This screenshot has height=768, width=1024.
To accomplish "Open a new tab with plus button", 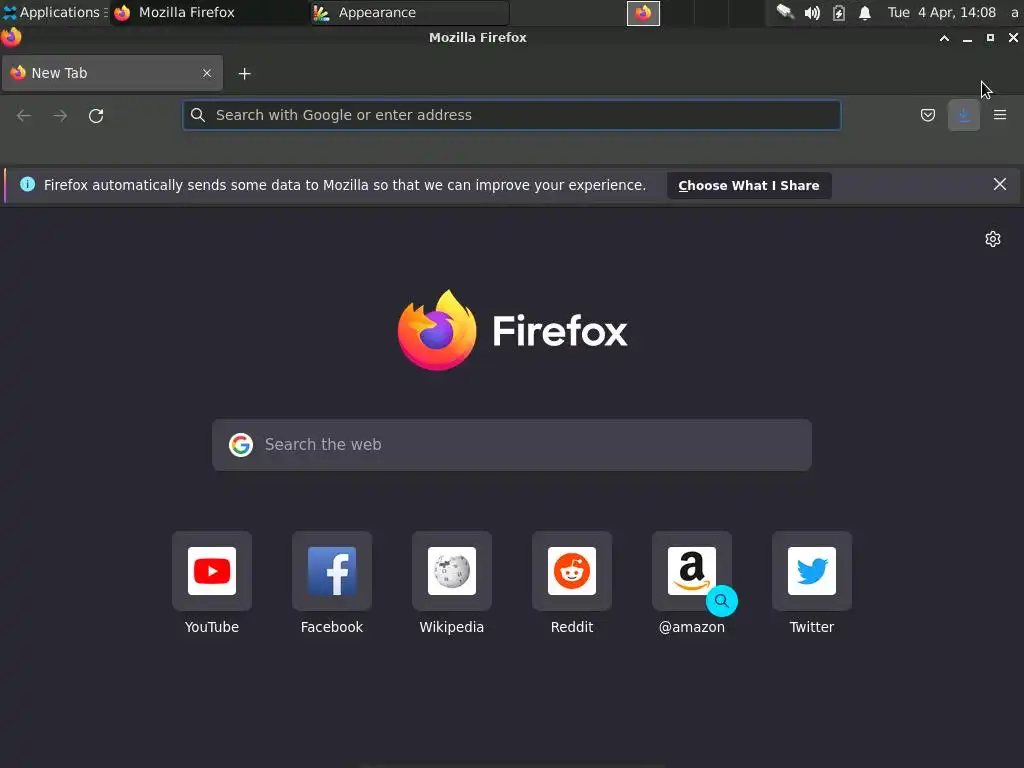I will point(244,74).
